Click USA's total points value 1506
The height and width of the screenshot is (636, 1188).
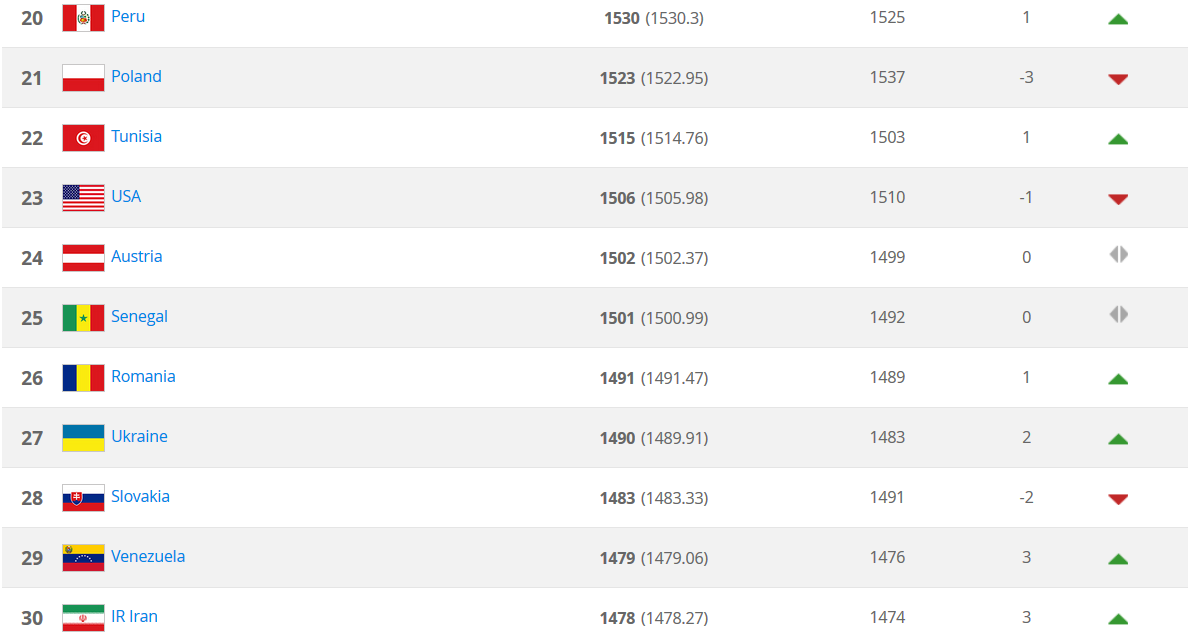point(618,198)
